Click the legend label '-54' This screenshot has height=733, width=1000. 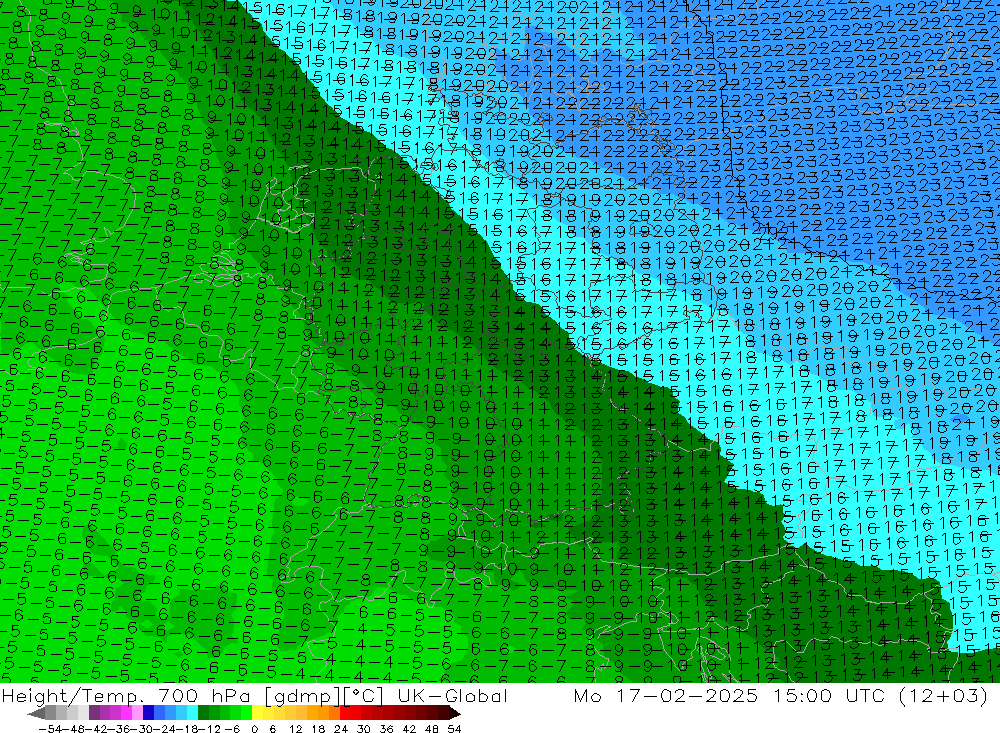tap(50, 729)
